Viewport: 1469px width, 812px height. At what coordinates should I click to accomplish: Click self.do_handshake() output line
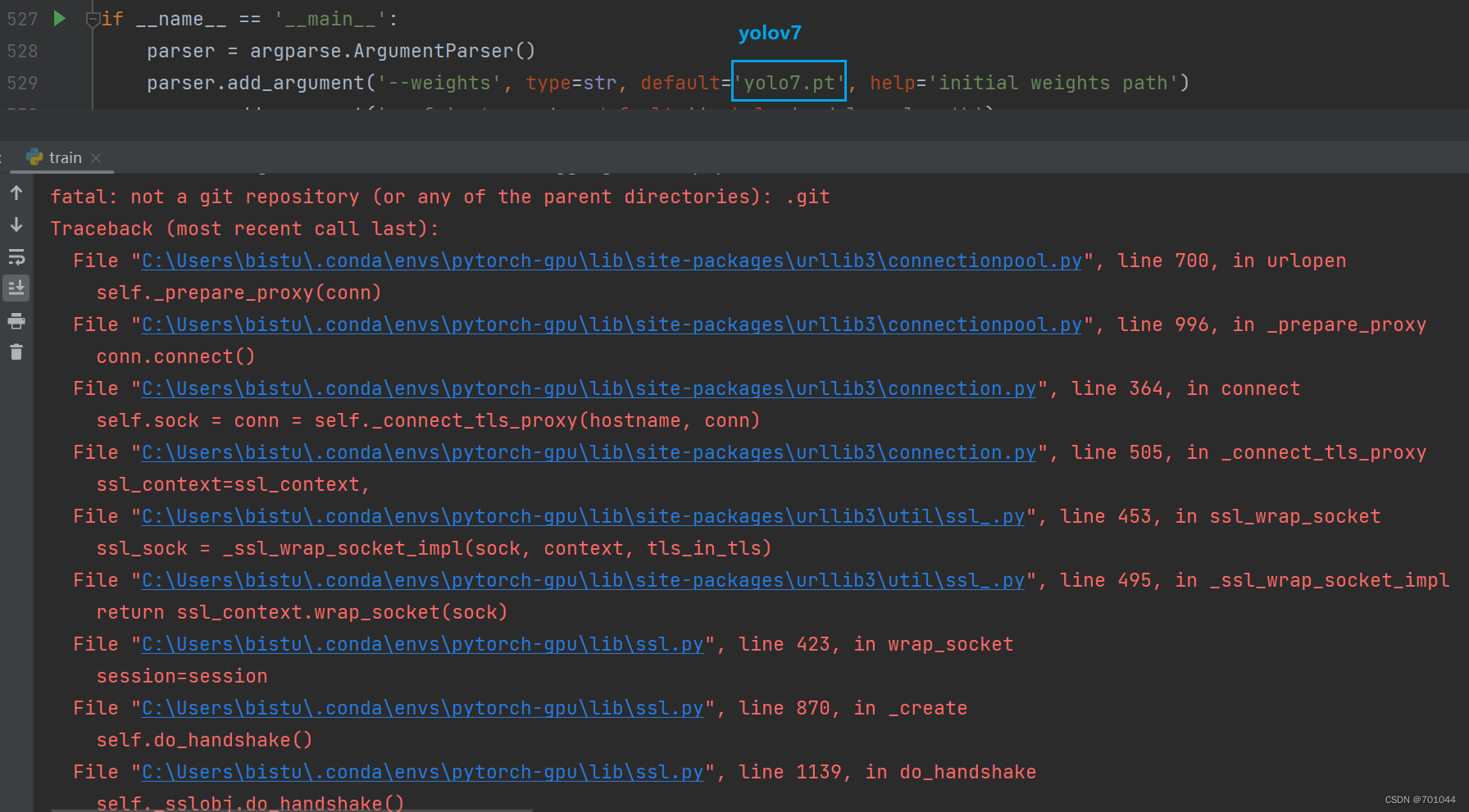coord(204,740)
